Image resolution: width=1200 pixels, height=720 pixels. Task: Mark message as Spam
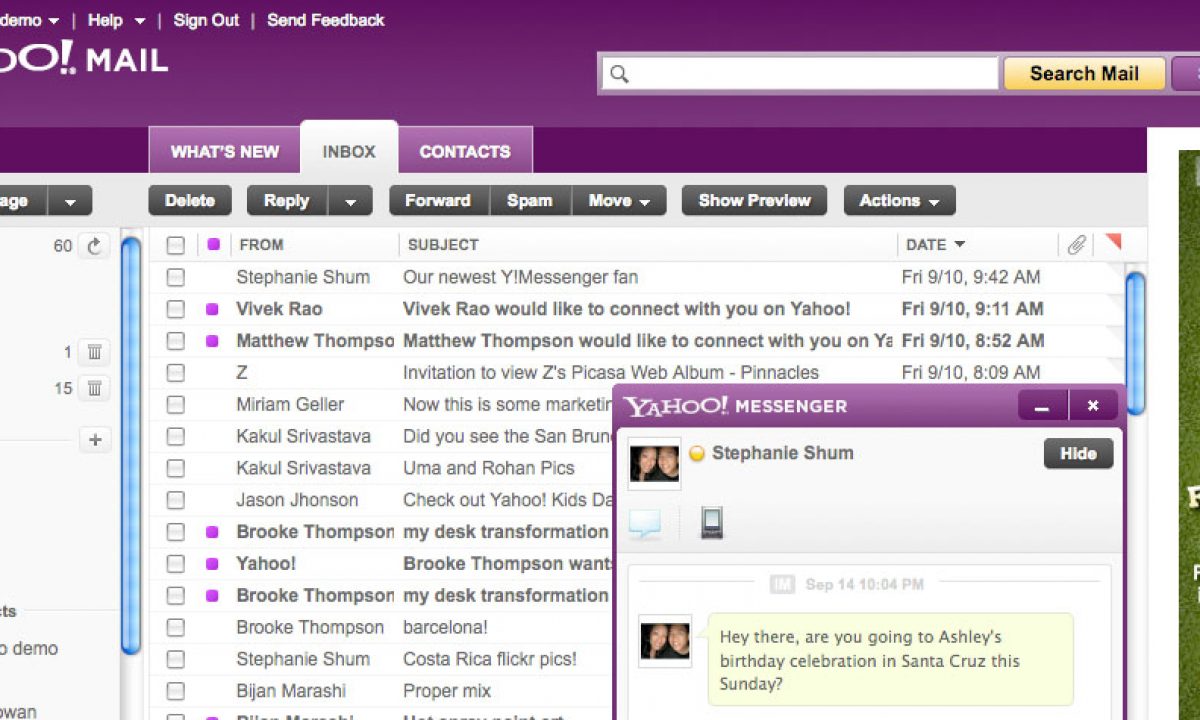pyautogui.click(x=530, y=201)
